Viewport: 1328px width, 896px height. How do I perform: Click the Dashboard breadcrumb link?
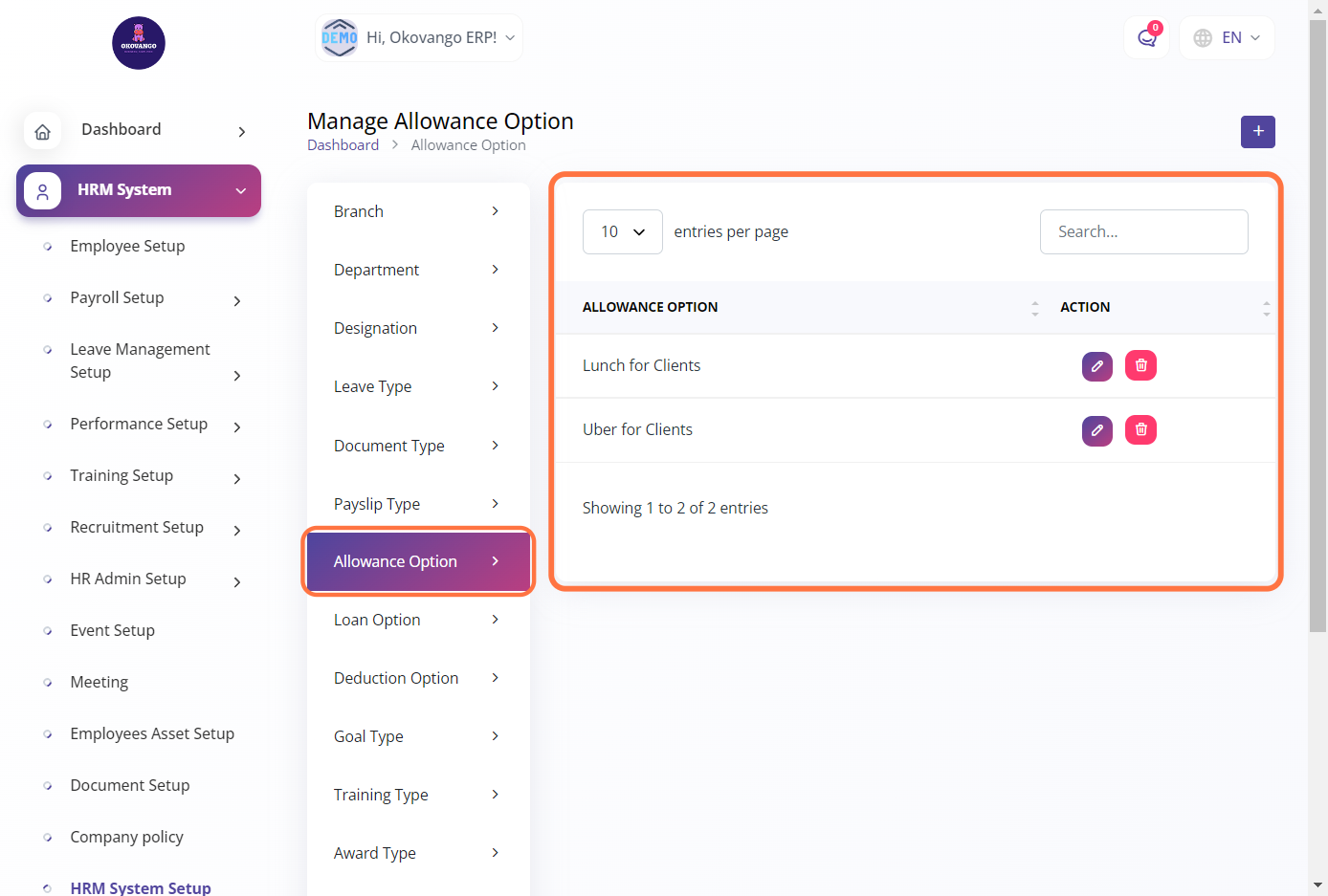pyautogui.click(x=343, y=145)
